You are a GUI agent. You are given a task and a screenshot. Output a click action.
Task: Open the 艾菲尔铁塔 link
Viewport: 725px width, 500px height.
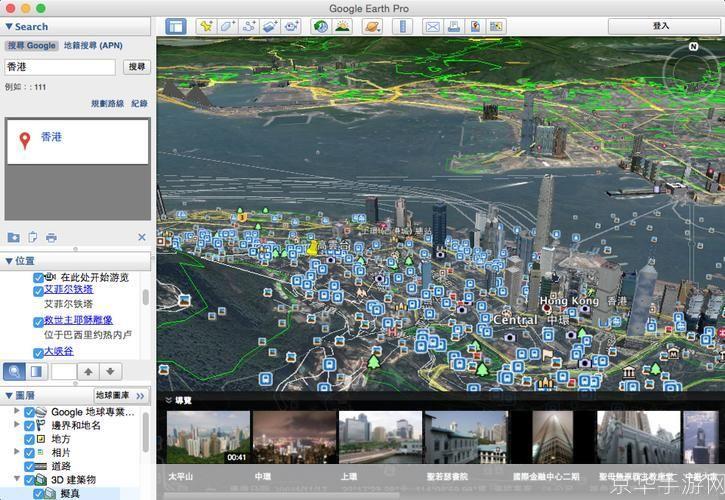pos(68,290)
